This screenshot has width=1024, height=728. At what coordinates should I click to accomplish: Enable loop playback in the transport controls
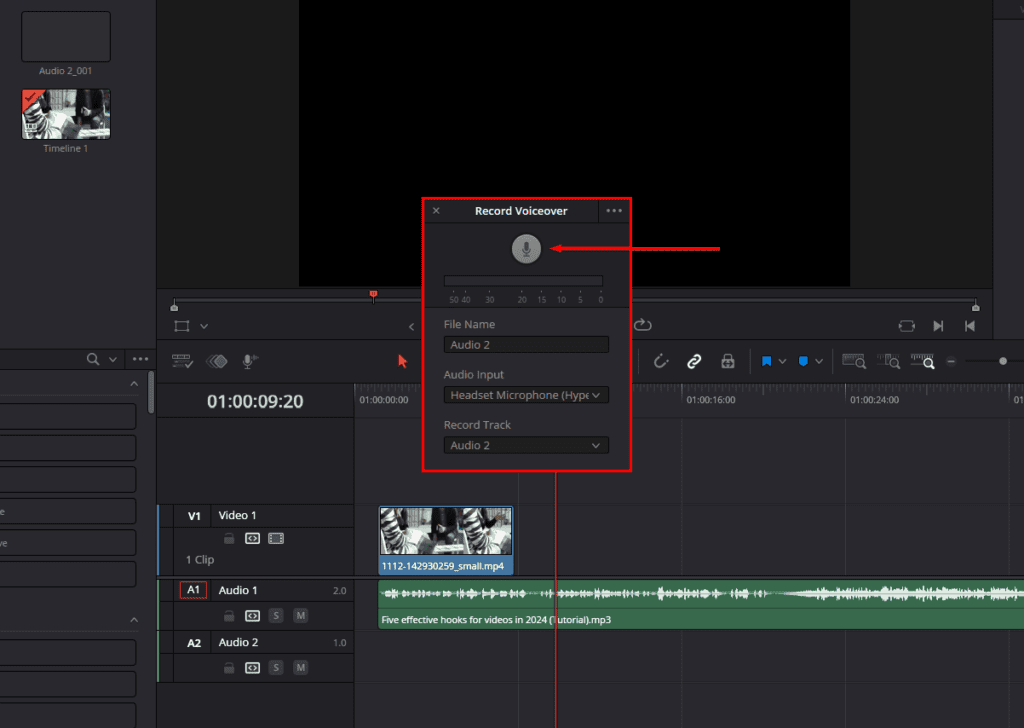pos(643,325)
